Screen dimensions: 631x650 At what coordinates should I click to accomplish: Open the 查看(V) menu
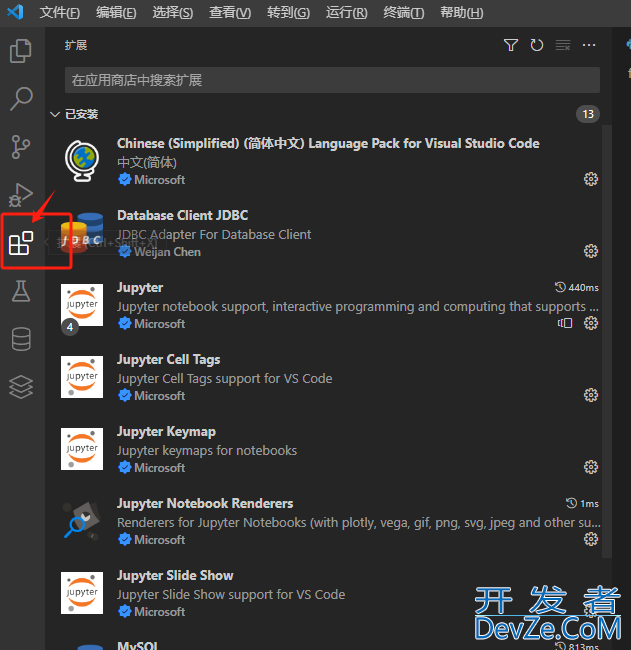tap(231, 13)
